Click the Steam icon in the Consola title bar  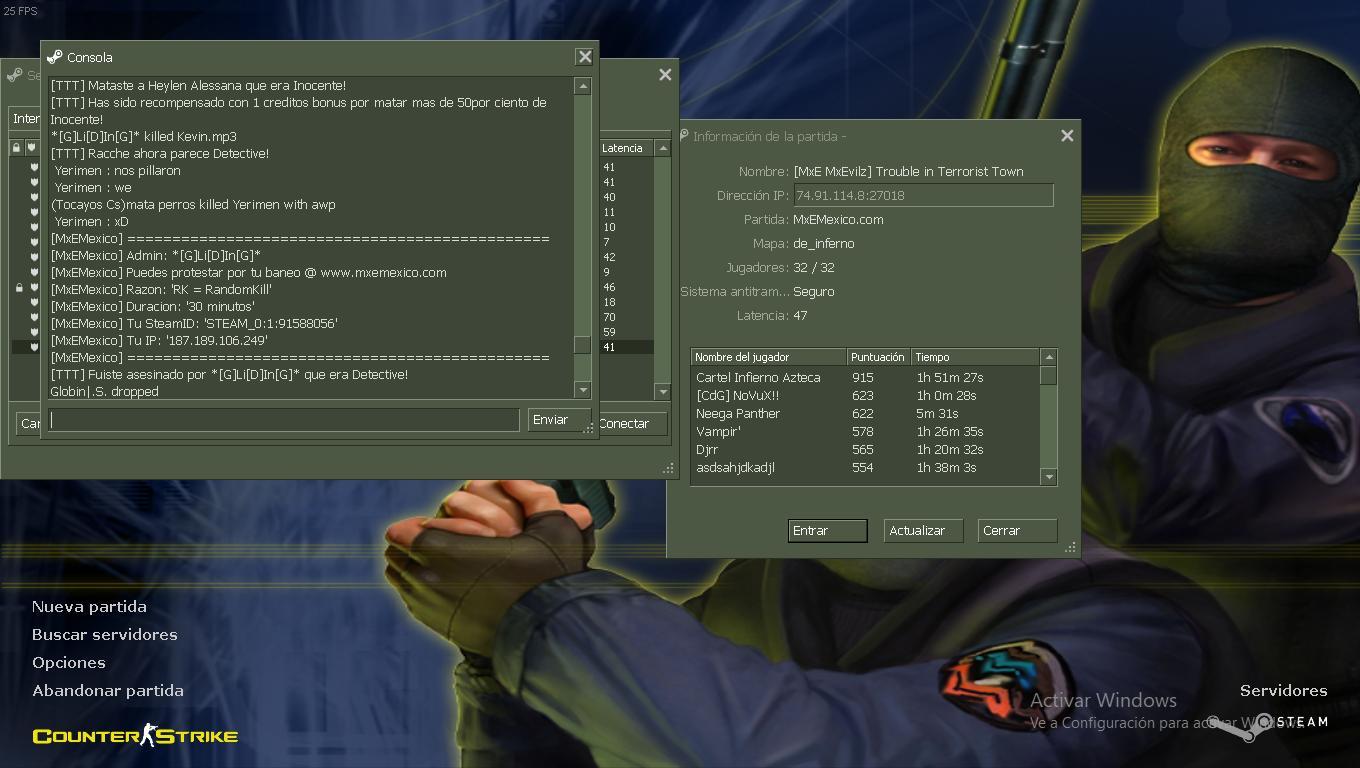(54, 57)
